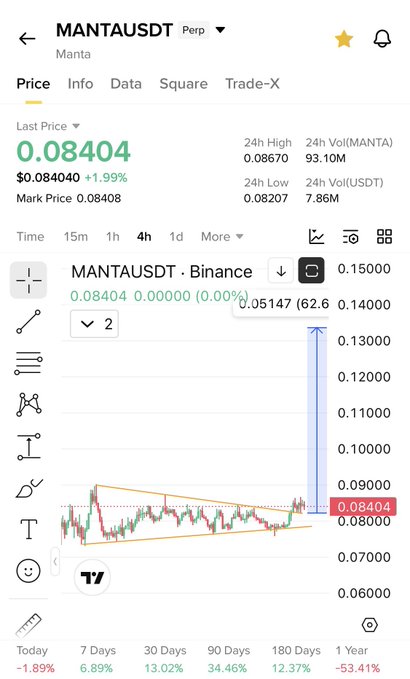Expand the collapsed indicators list showing 2
The height and width of the screenshot is (679, 410).
click(x=94, y=324)
